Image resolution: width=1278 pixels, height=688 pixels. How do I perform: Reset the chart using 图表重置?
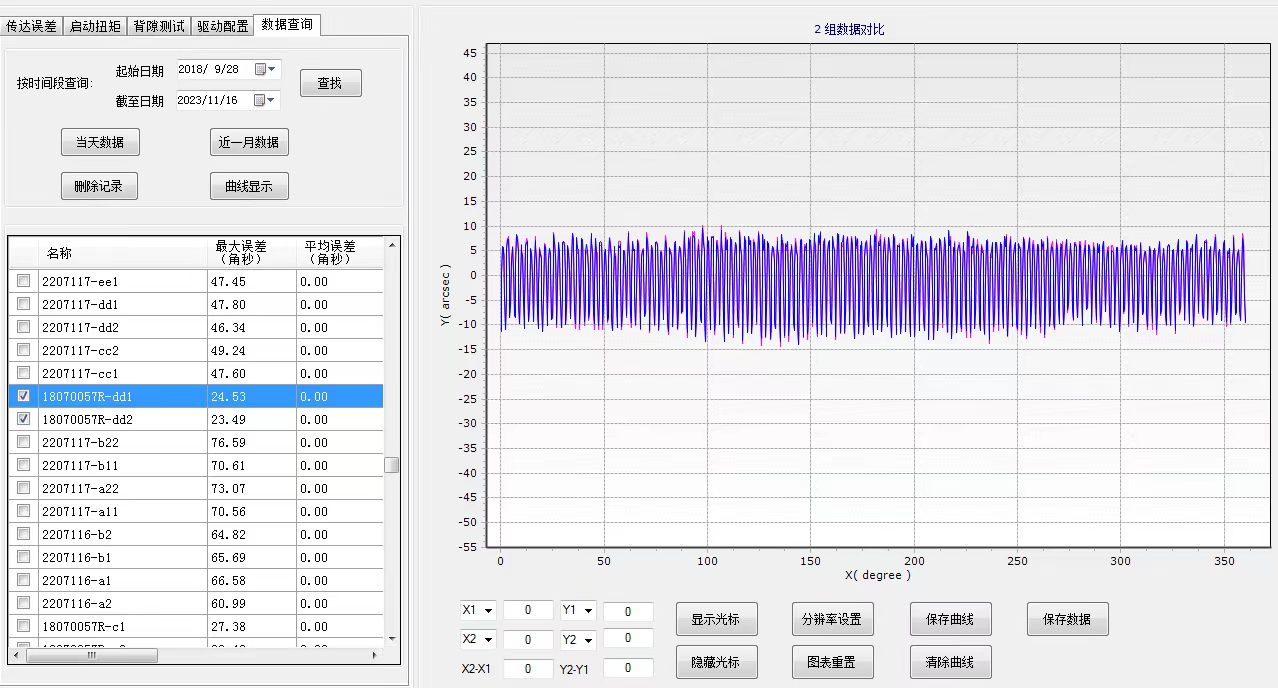[x=831, y=662]
